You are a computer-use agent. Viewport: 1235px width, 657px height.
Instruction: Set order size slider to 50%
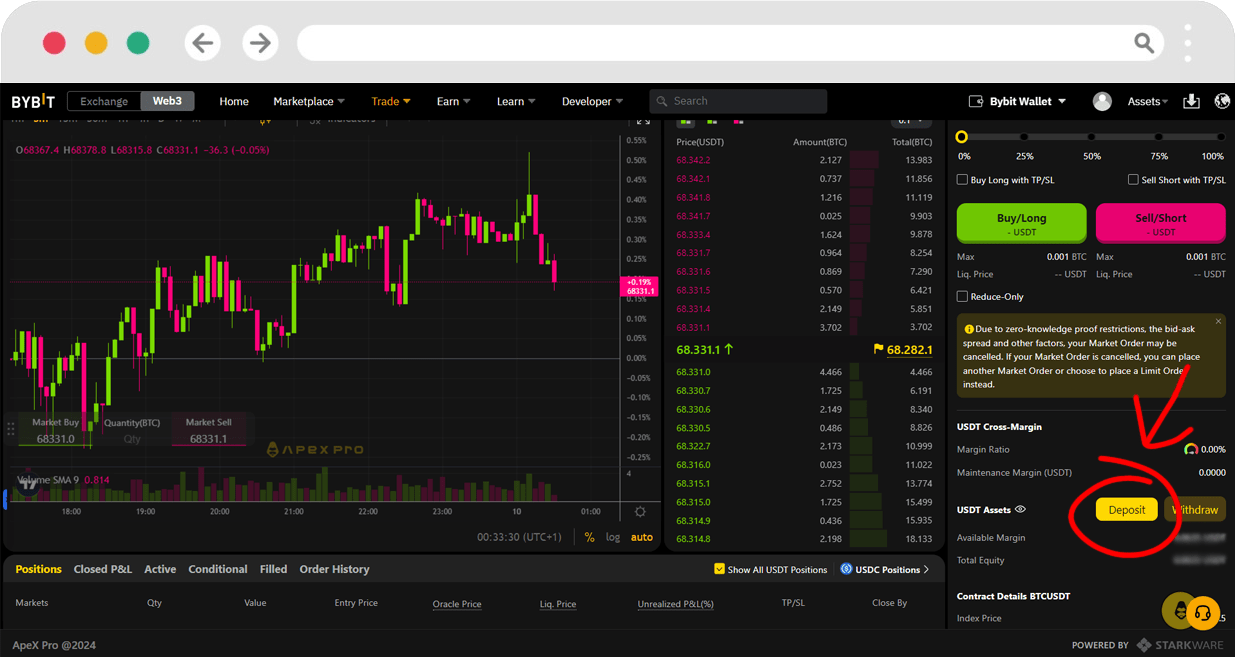pos(1092,137)
